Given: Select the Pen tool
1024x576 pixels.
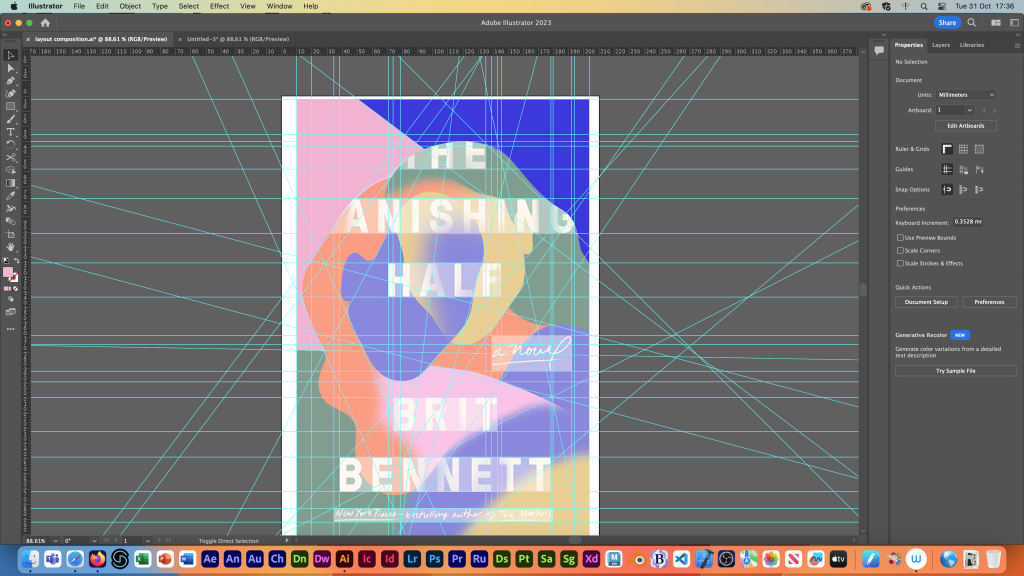Looking at the screenshot, I should pos(11,81).
